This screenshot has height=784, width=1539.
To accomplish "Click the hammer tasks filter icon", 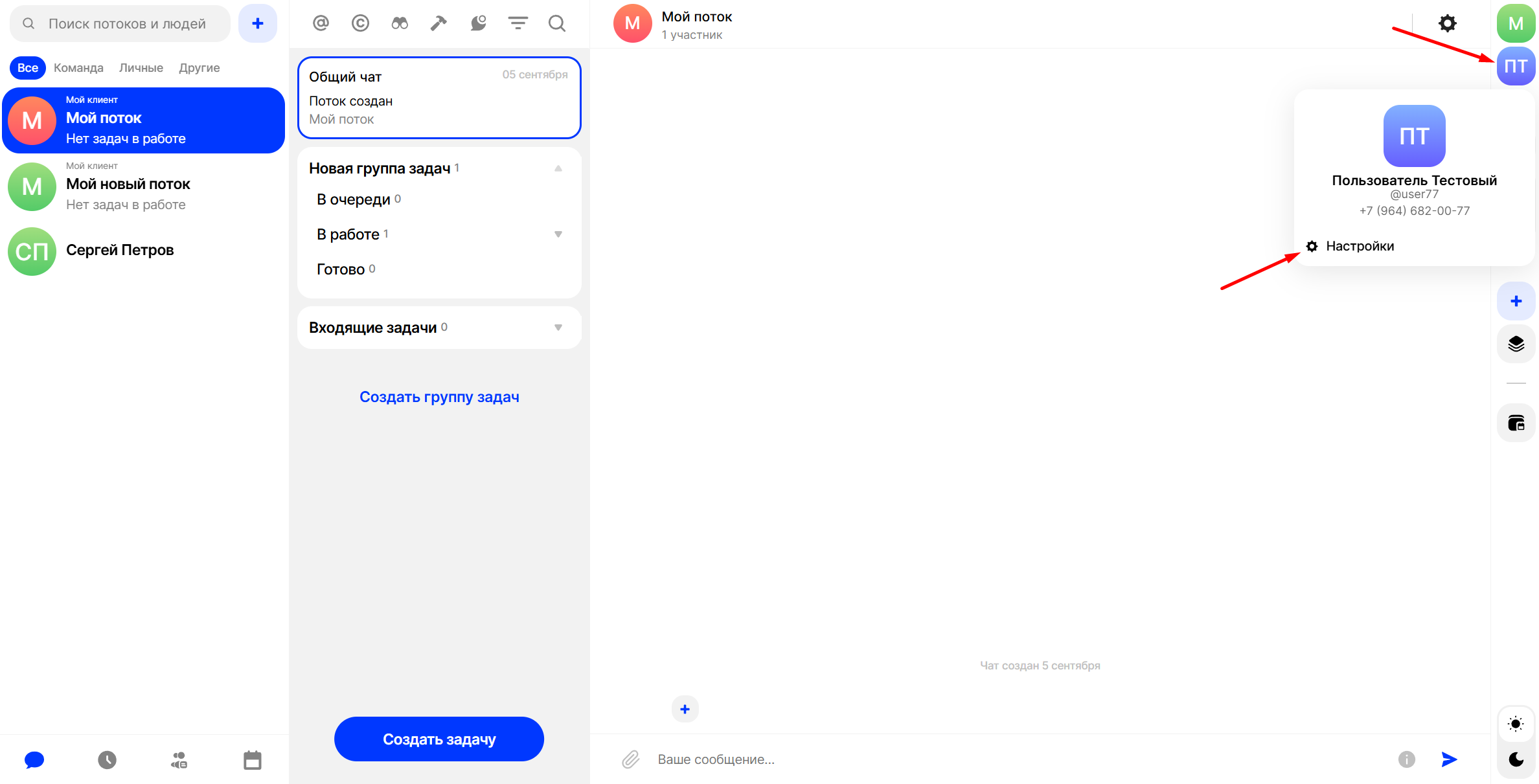I will tap(439, 24).
